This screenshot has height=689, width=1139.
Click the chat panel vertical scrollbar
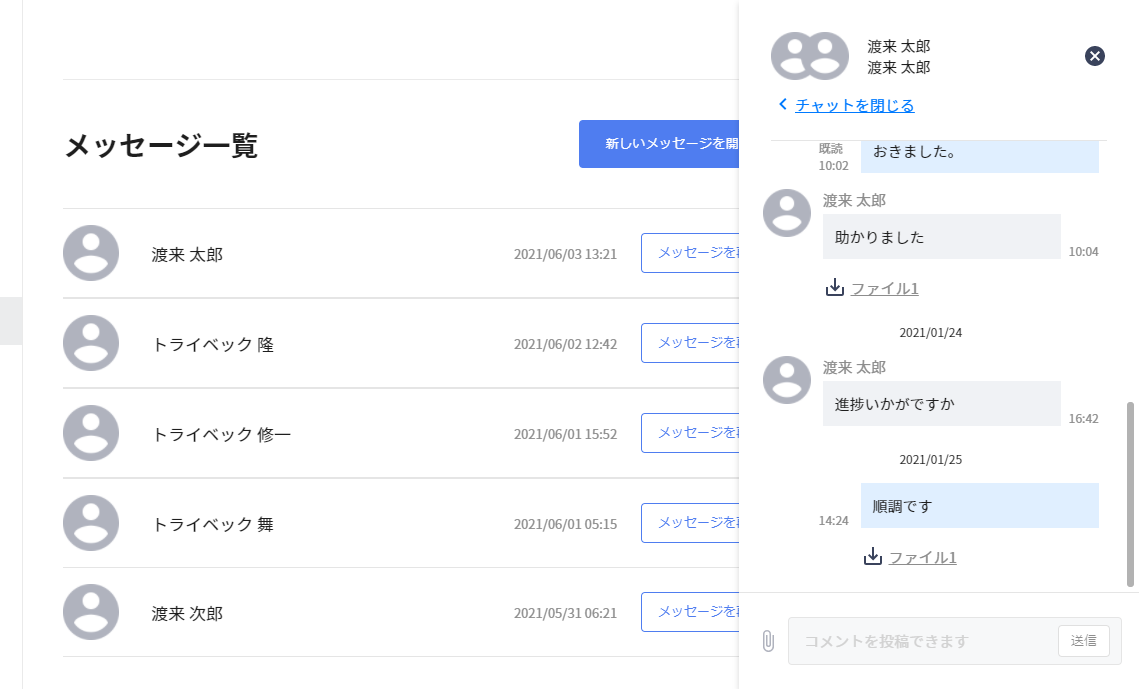click(x=1130, y=494)
